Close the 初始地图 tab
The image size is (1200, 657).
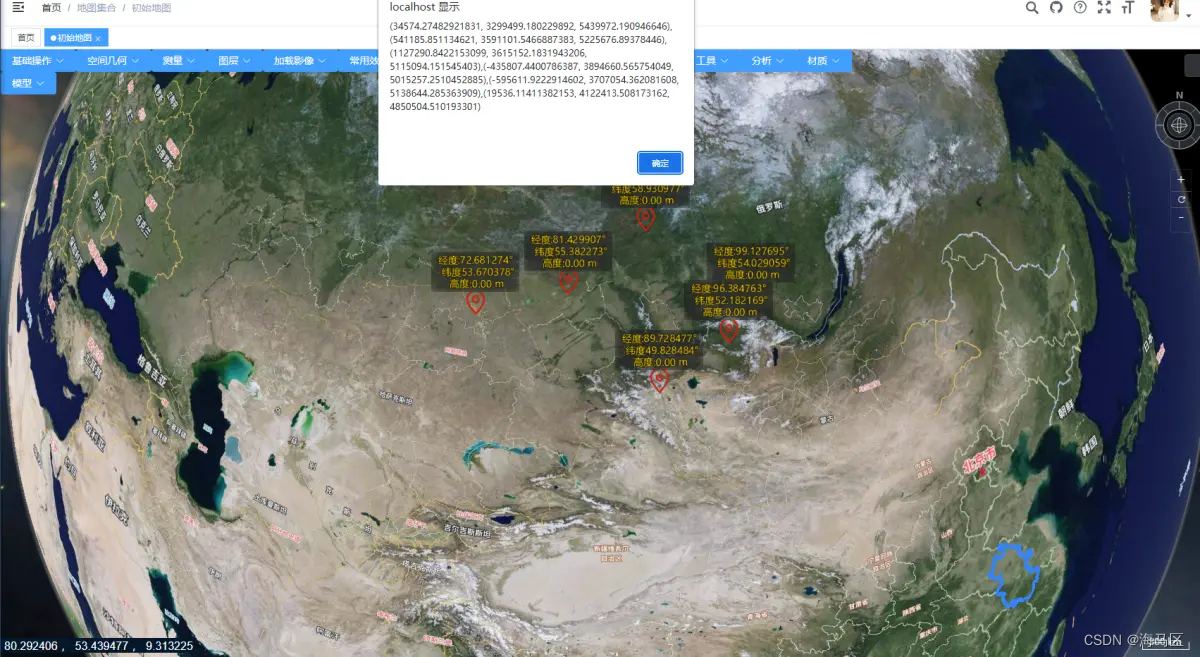coord(98,38)
